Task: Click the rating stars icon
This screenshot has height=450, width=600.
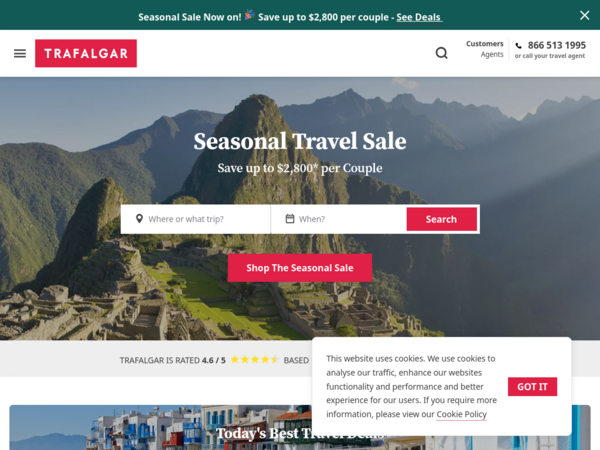Action: [254, 360]
